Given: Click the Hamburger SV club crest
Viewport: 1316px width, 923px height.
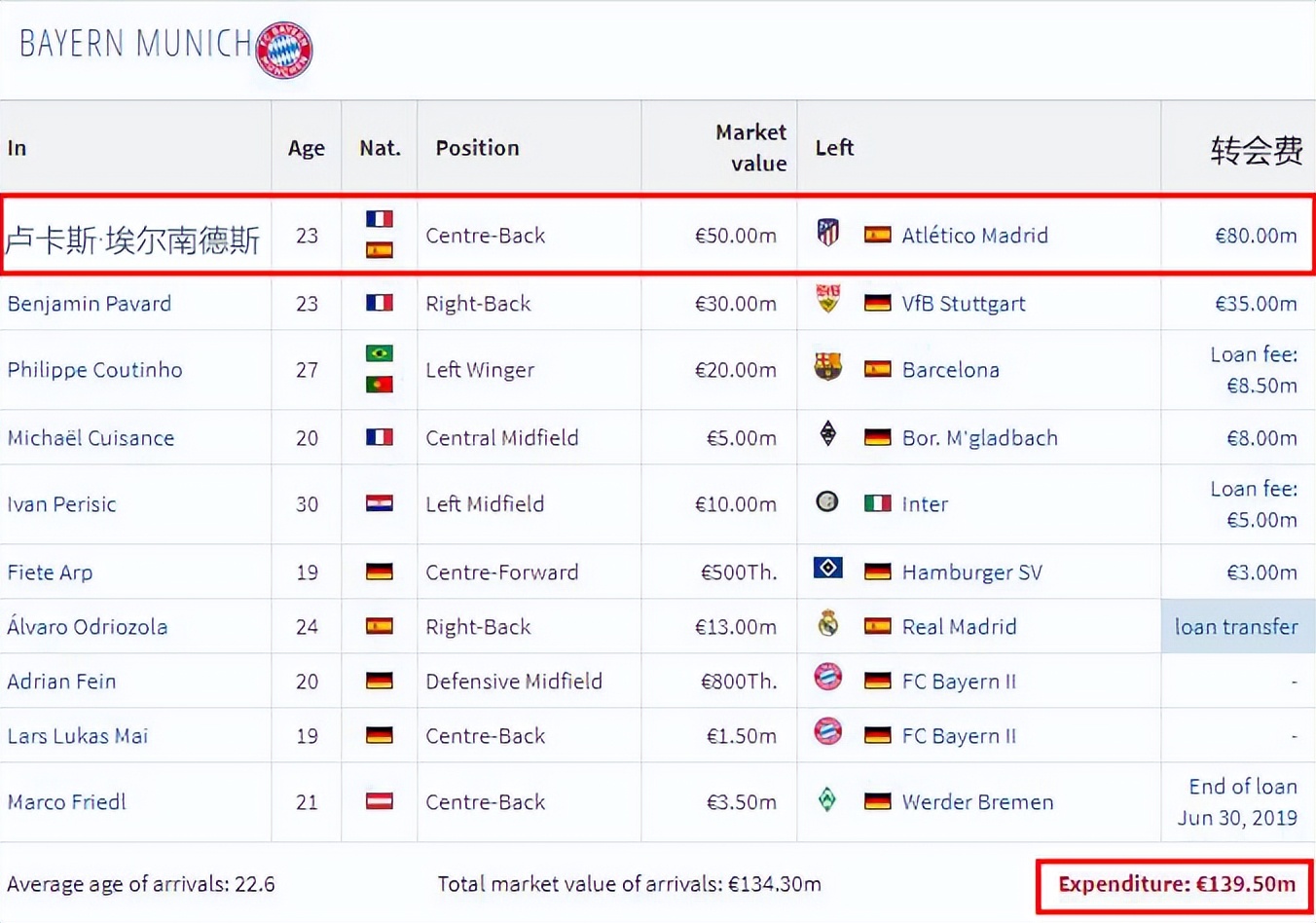Looking at the screenshot, I should click(827, 568).
